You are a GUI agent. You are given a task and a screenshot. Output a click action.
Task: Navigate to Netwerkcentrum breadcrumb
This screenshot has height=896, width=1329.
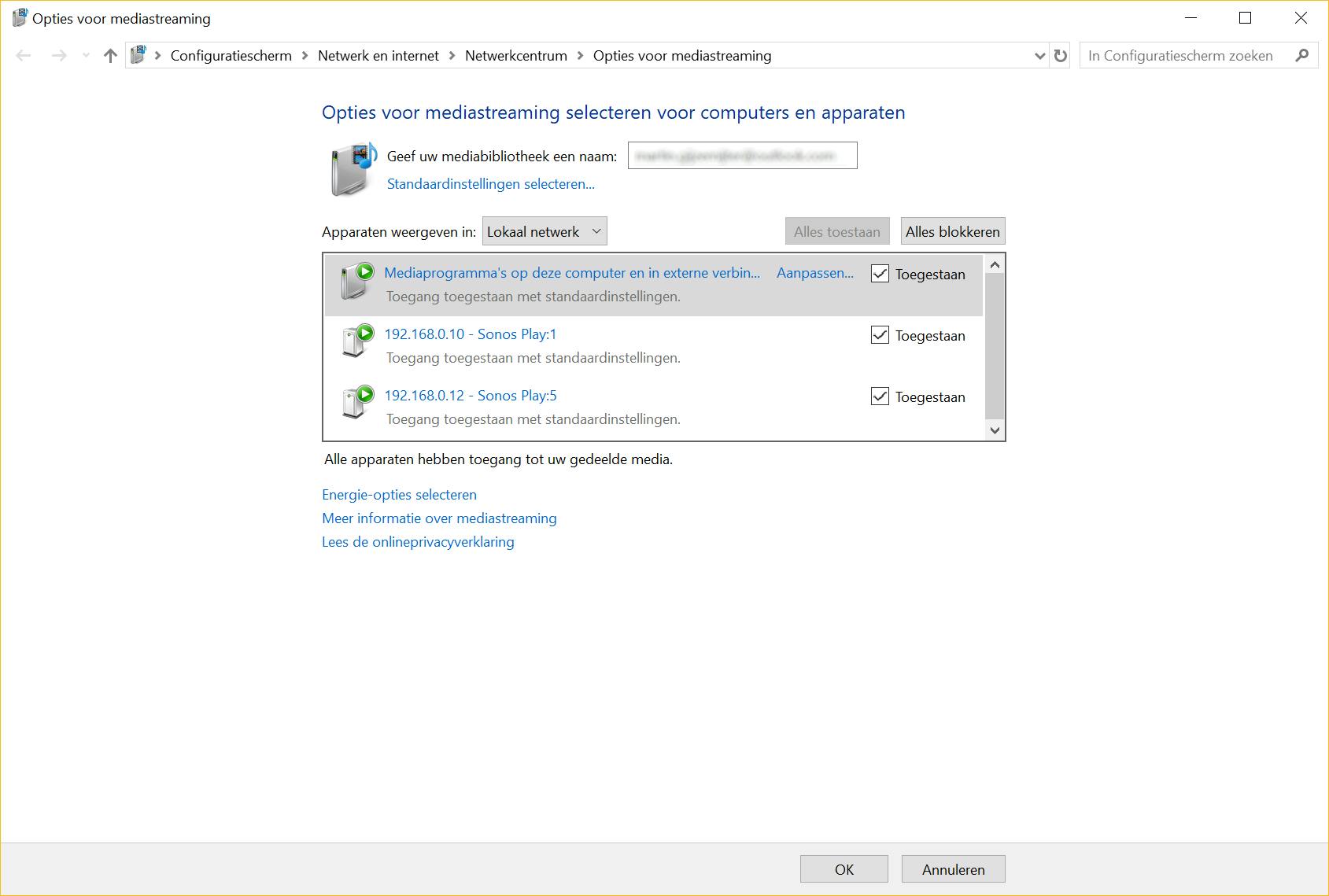pos(516,56)
